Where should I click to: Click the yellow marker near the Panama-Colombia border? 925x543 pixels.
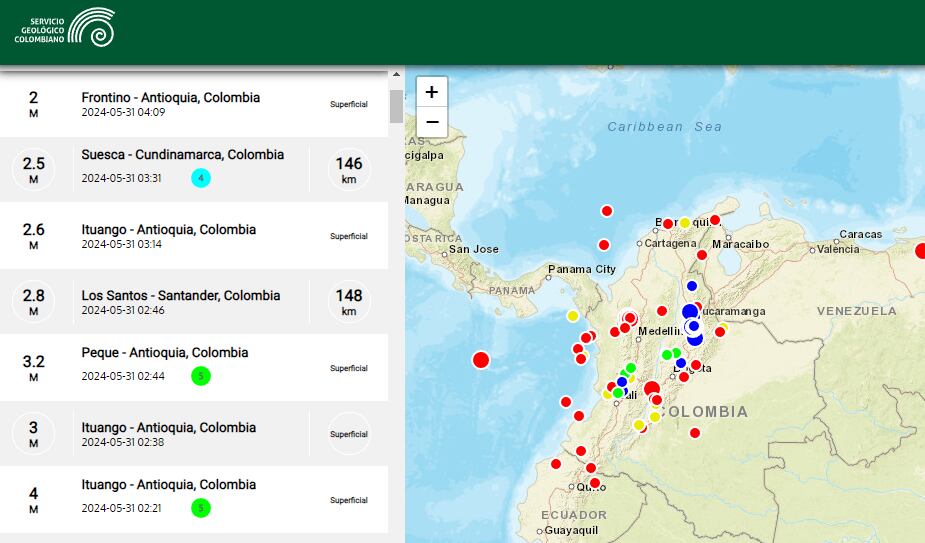click(573, 316)
